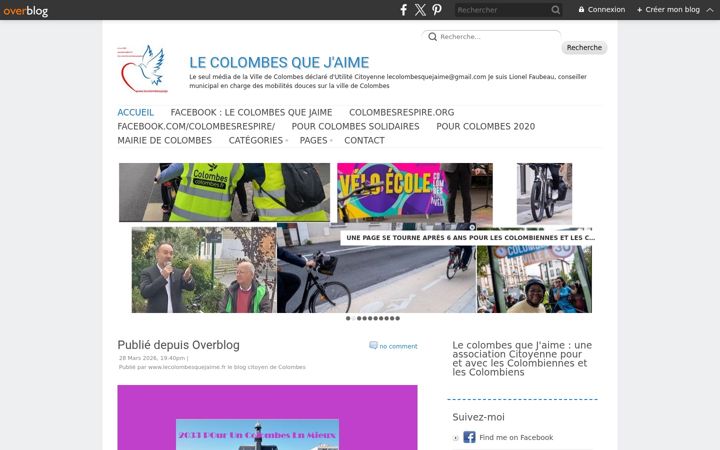Expand the PAGES dropdown menu
Image resolution: width=720 pixels, height=450 pixels.
[x=315, y=141]
